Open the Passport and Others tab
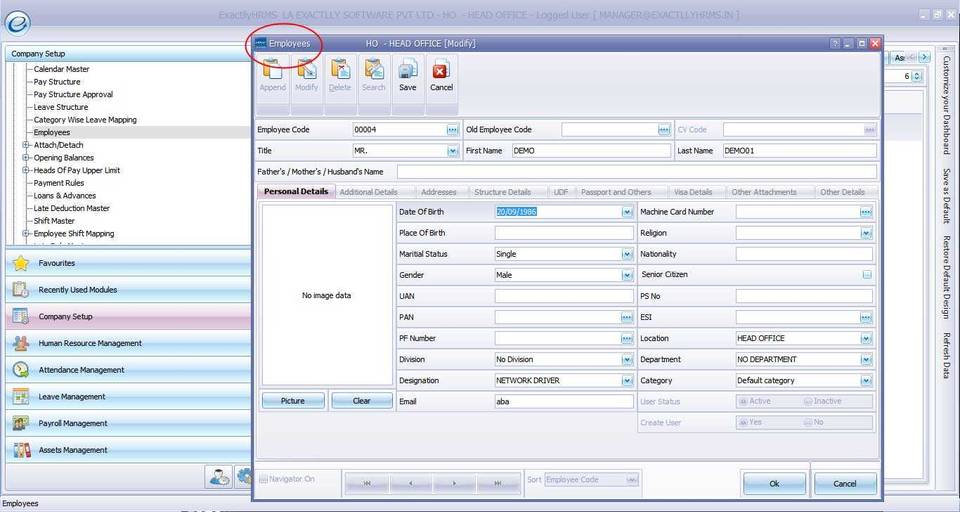Viewport: 960px width, 512px height. click(616, 192)
